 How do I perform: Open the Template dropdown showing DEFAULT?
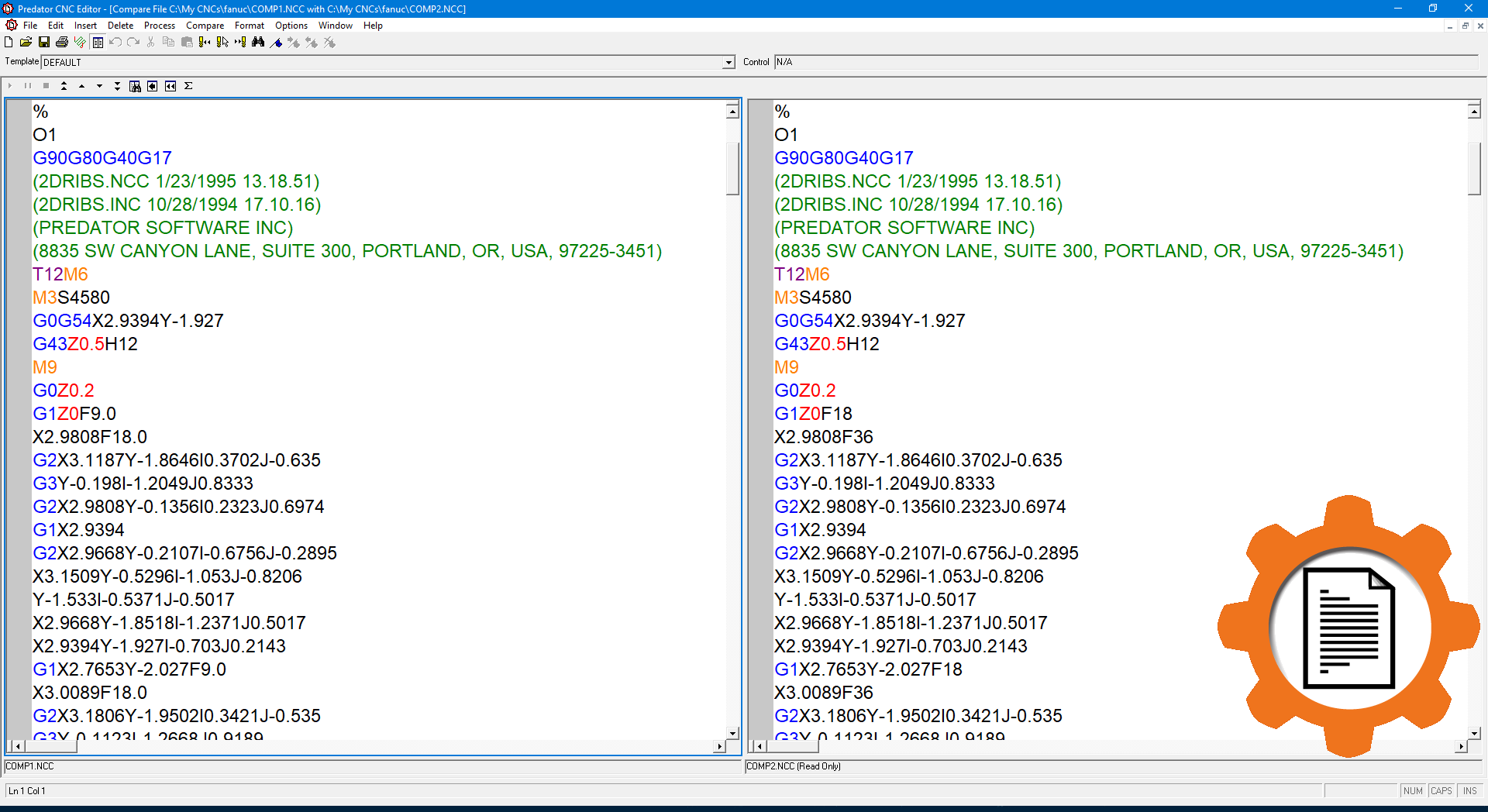click(727, 62)
